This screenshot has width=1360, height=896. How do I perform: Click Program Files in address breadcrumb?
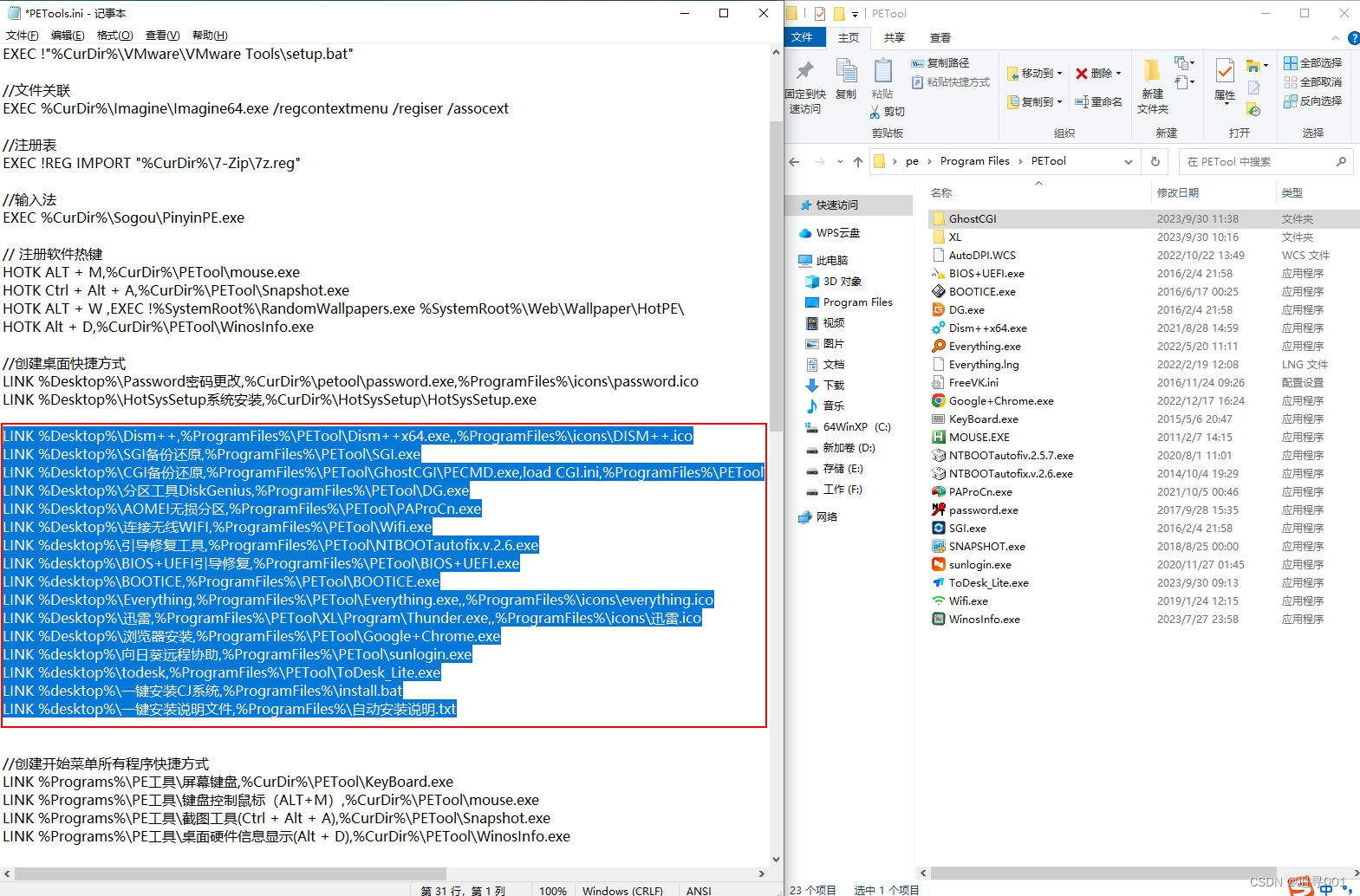click(x=974, y=161)
